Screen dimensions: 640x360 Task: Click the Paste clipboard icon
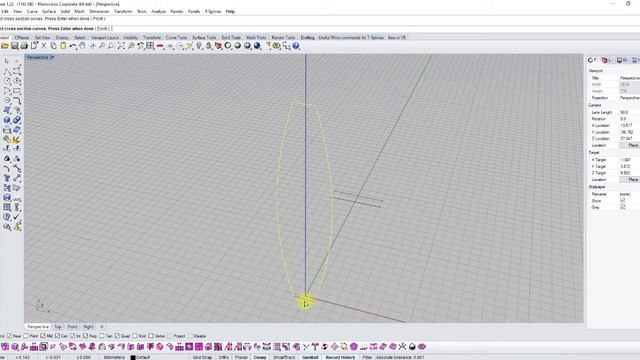tap(63, 46)
